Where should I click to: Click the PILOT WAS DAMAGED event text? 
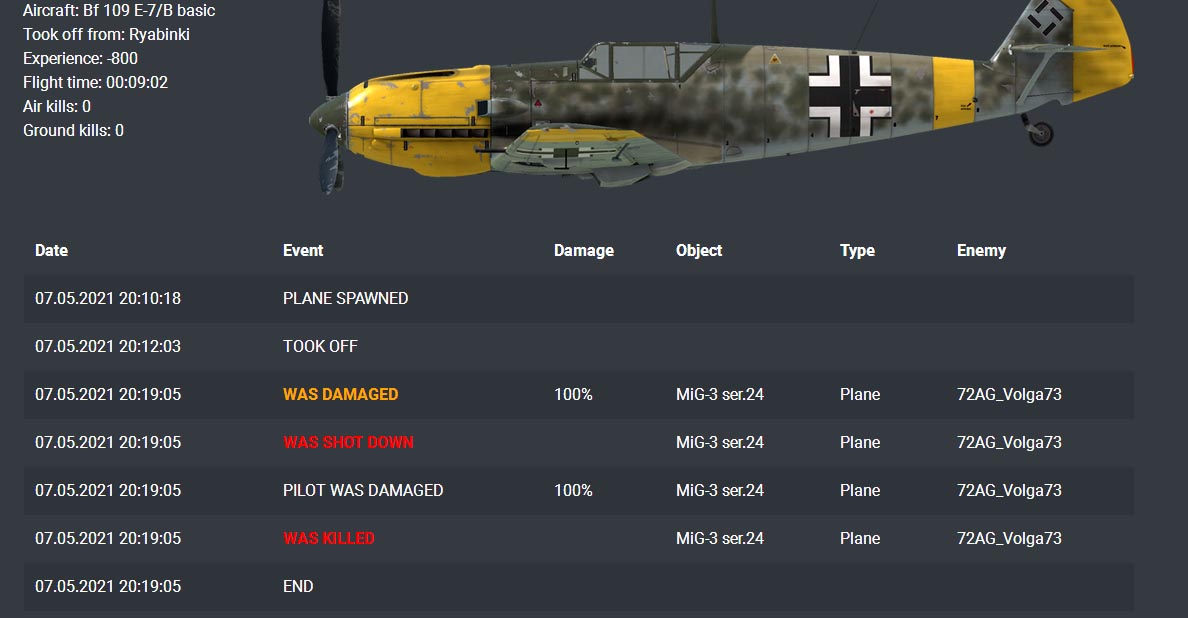pos(363,490)
